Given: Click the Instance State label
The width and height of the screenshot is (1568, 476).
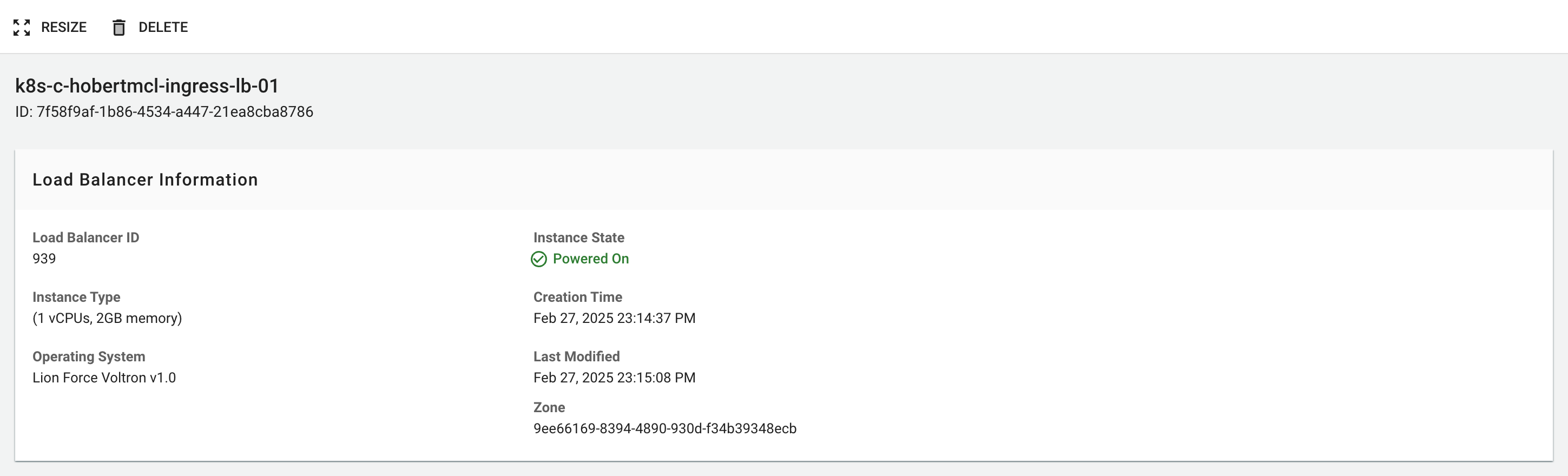Looking at the screenshot, I should (x=579, y=238).
